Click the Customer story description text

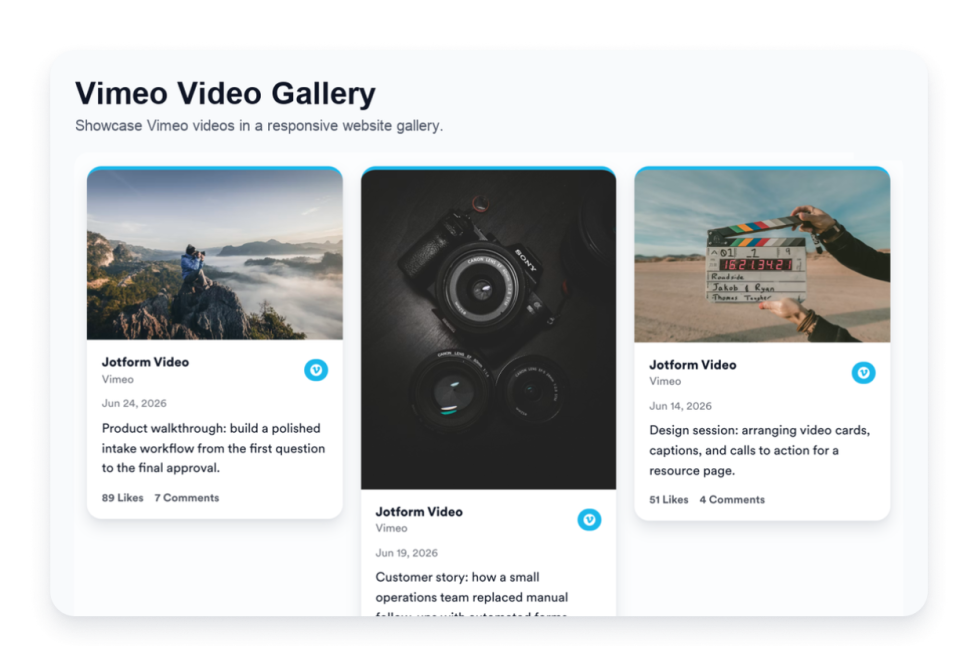coord(472,593)
